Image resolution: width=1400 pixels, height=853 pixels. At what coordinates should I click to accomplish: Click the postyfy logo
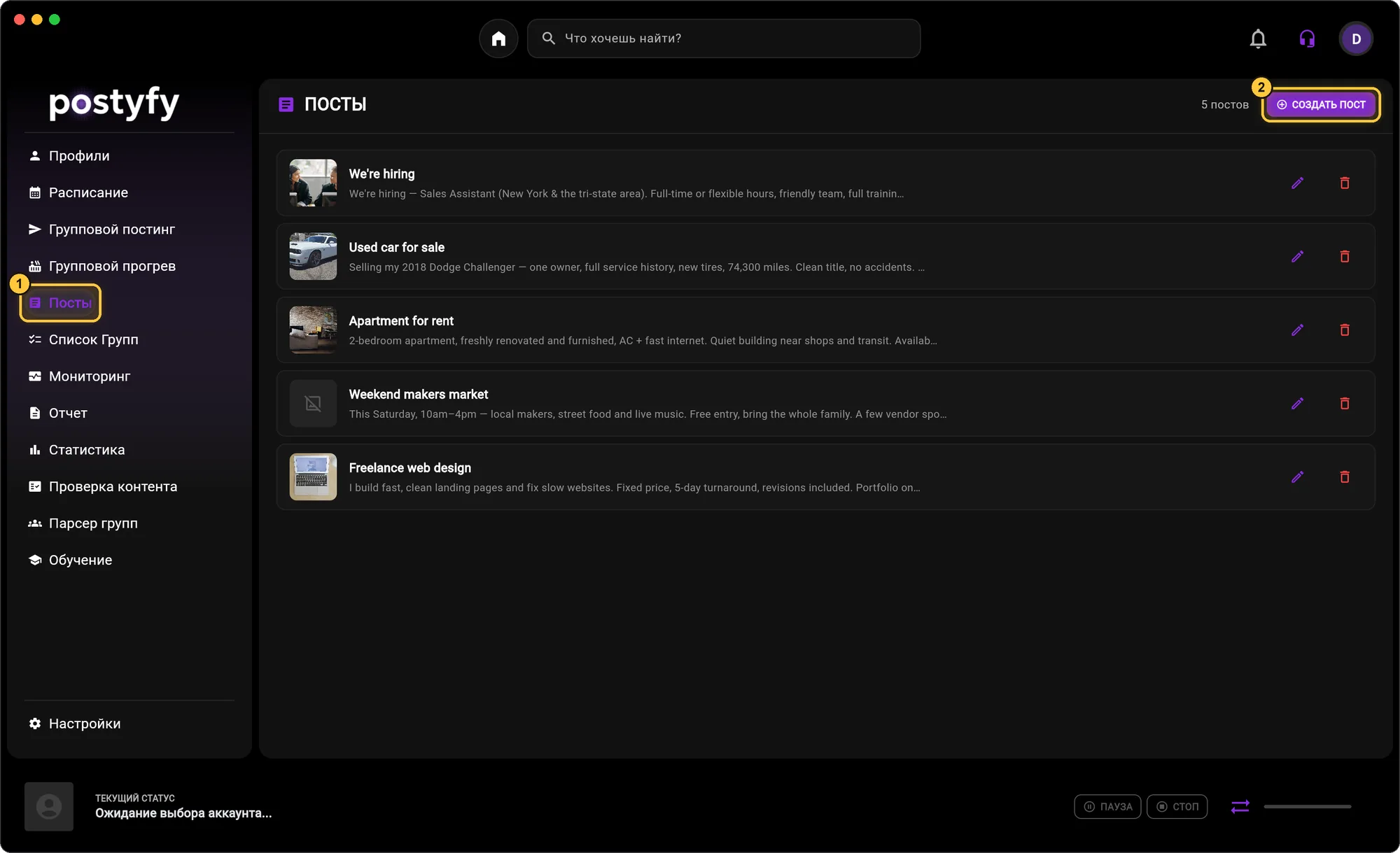click(x=114, y=104)
